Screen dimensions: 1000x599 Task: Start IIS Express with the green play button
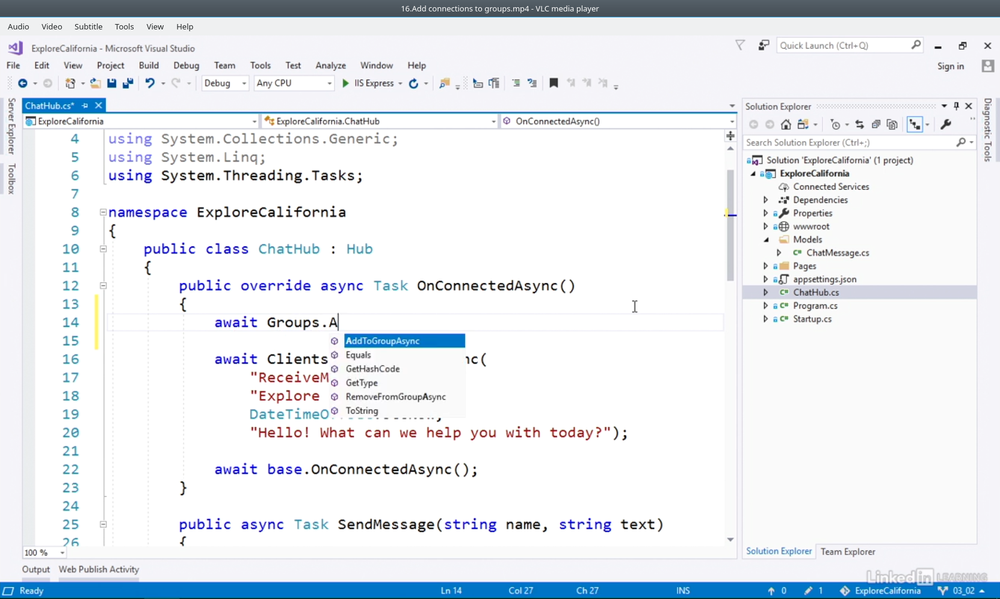345,84
